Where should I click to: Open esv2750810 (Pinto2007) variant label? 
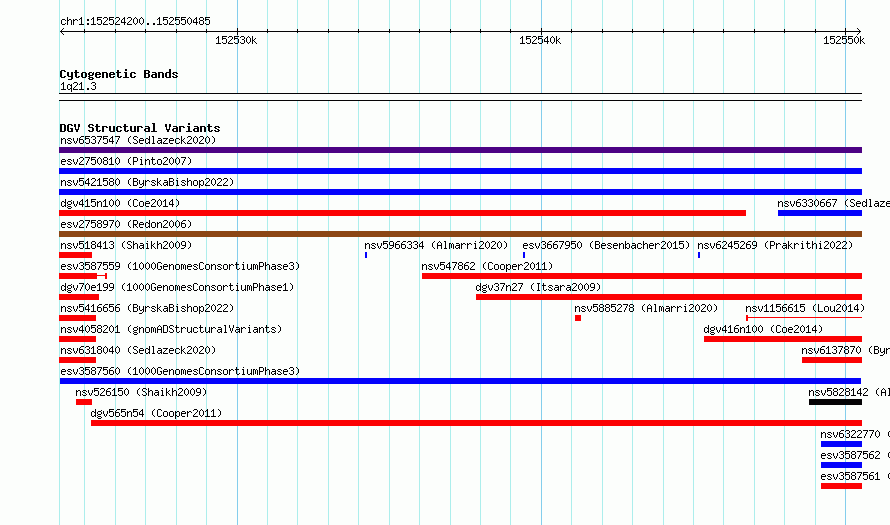click(x=126, y=161)
